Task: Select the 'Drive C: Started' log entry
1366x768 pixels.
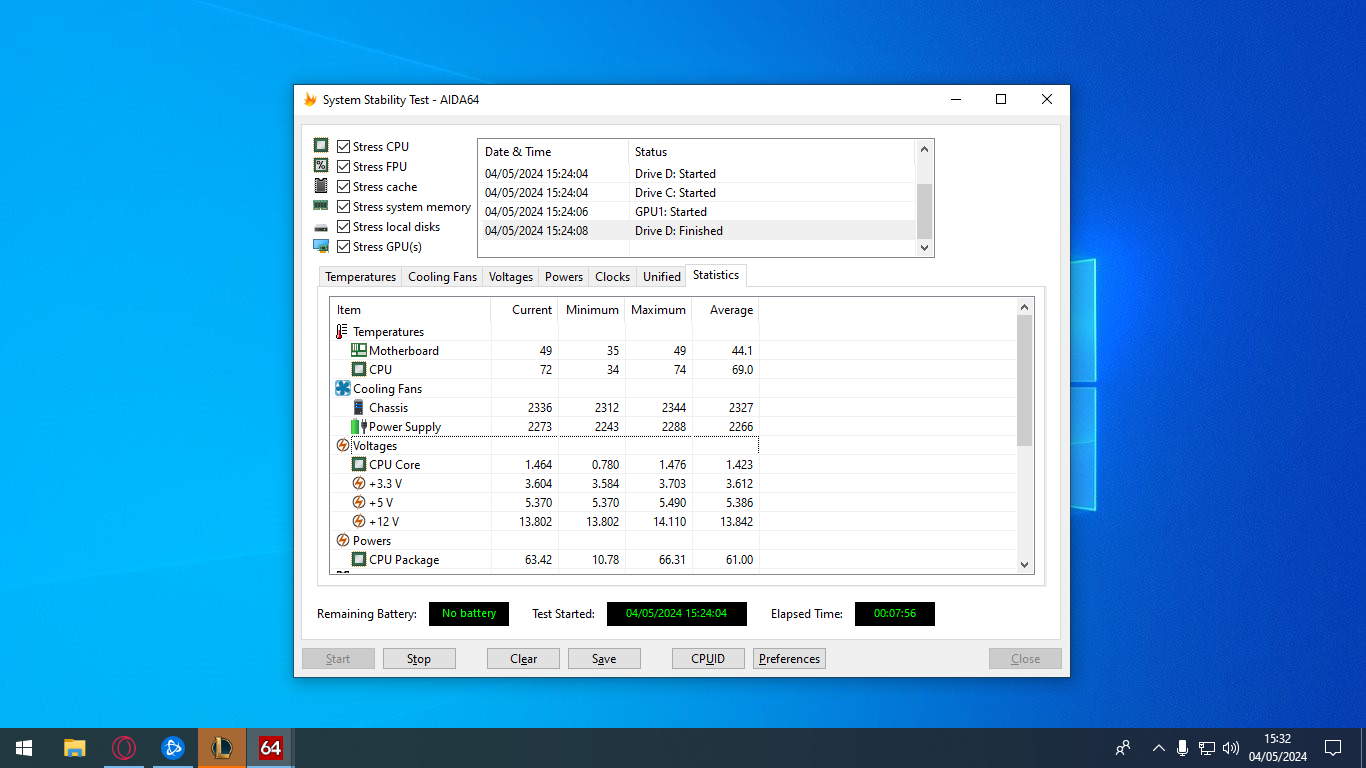Action: [x=697, y=192]
